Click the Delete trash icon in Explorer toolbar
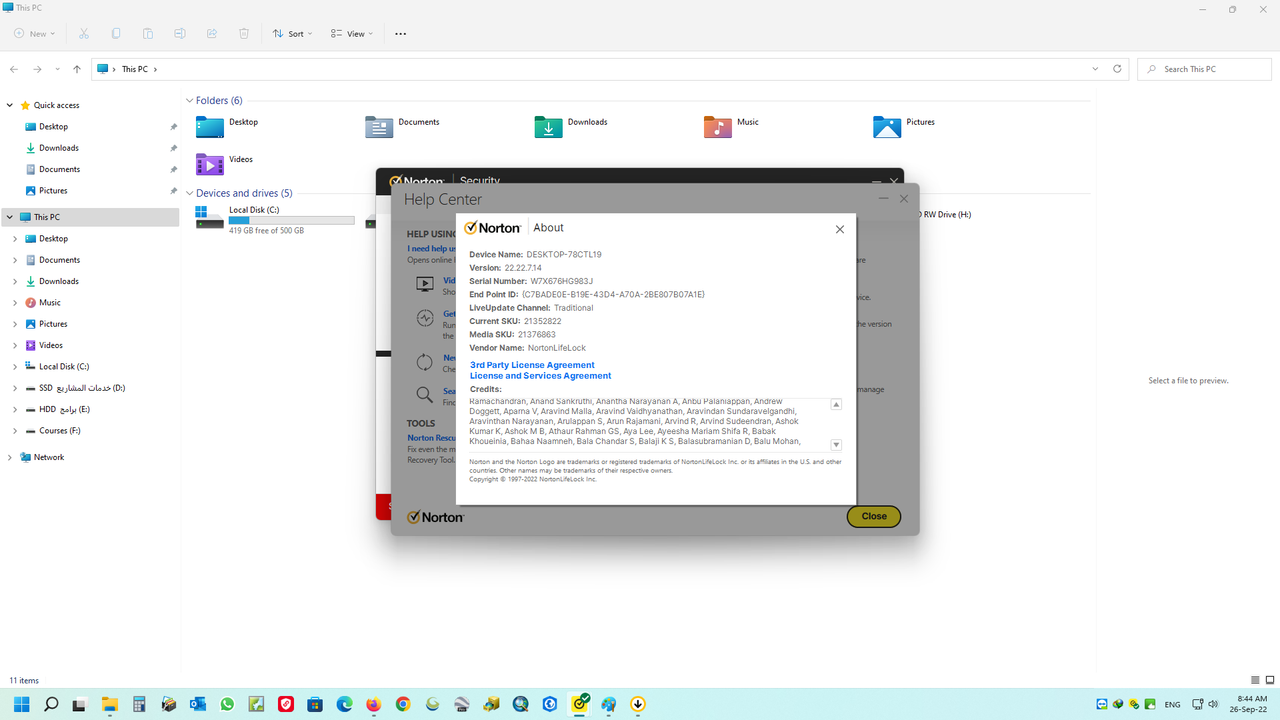Viewport: 1280px width, 720px height. [244, 33]
